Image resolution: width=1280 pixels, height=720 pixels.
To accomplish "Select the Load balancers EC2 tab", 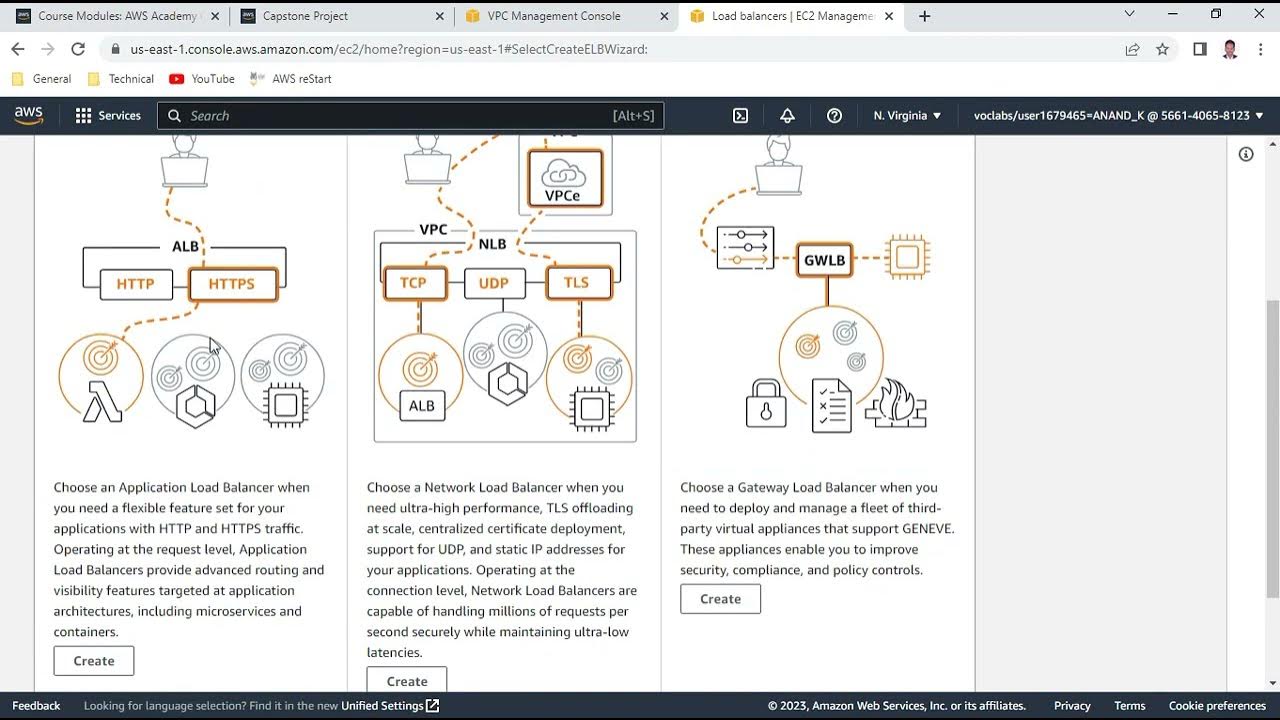I will pyautogui.click(x=792, y=16).
